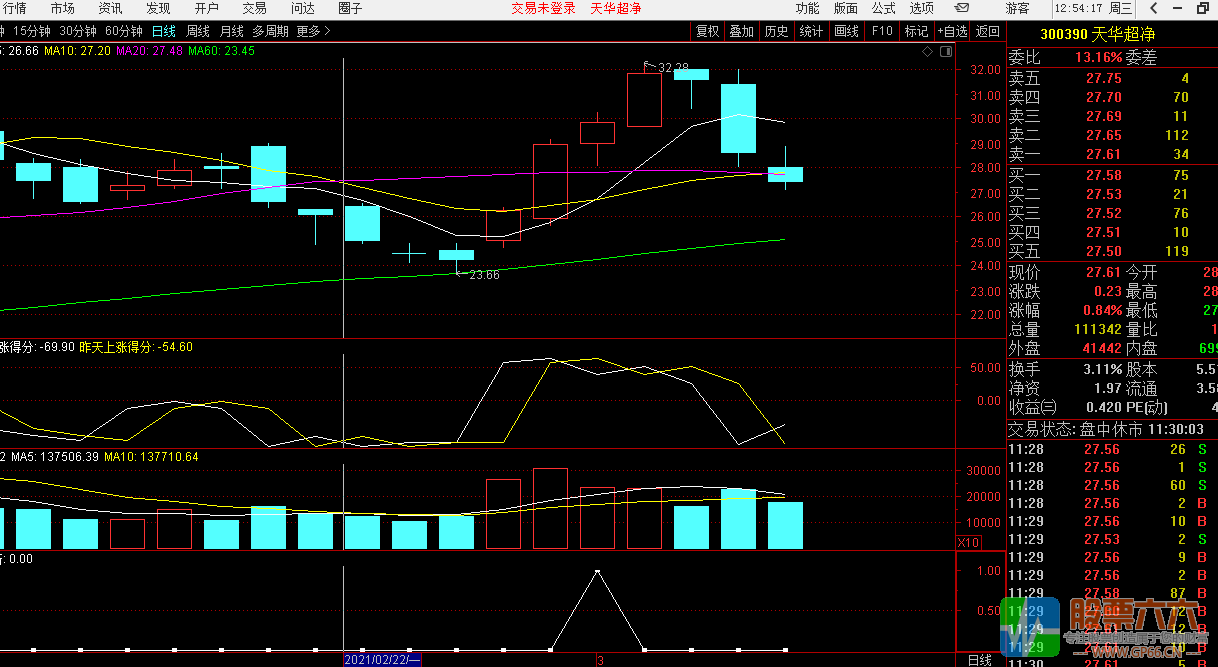Toggle 复权 price adjustment
The height and width of the screenshot is (667, 1218).
[707, 31]
